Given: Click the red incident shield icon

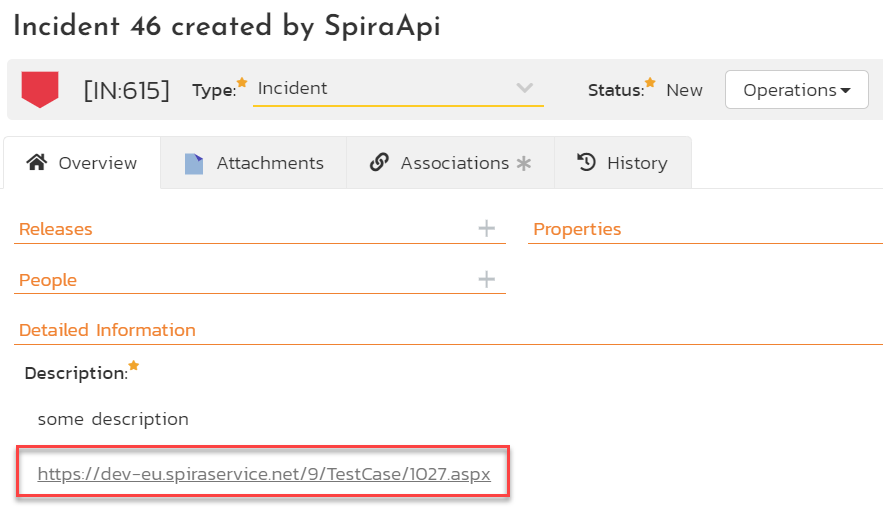Looking at the screenshot, I should [40, 90].
